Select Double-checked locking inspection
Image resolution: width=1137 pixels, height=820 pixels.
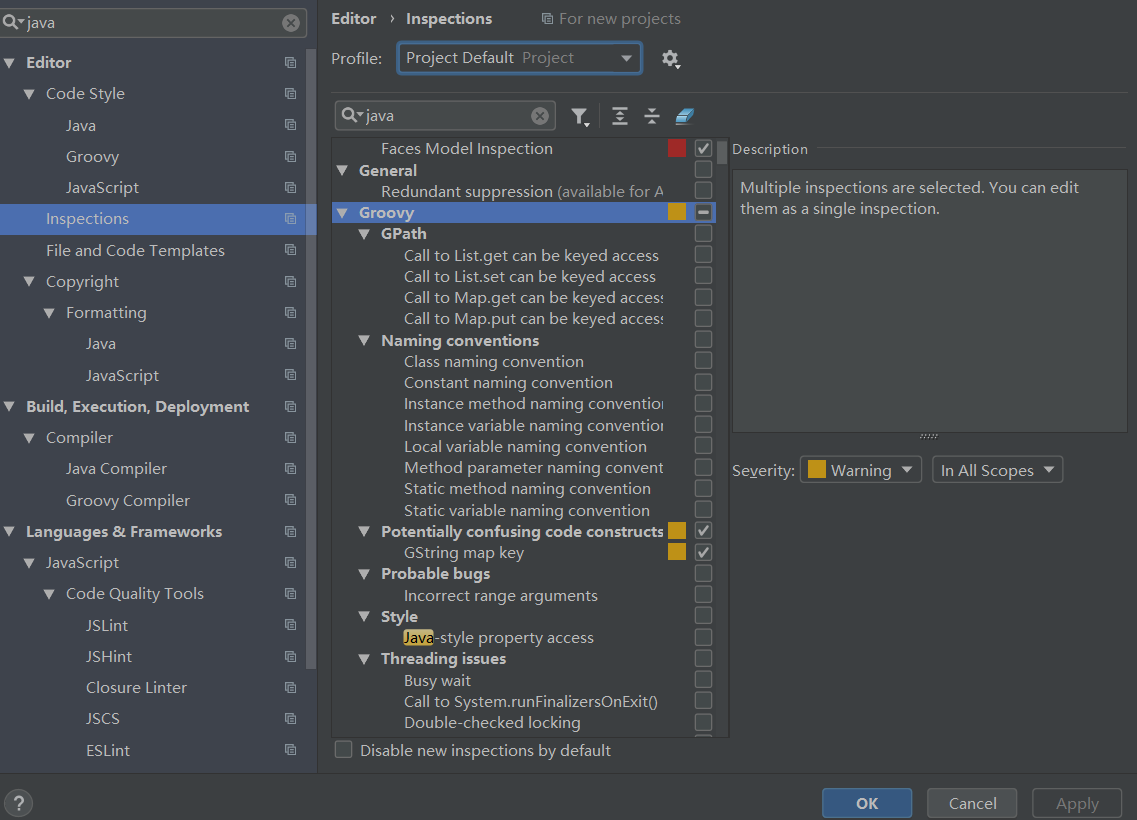[x=492, y=723]
